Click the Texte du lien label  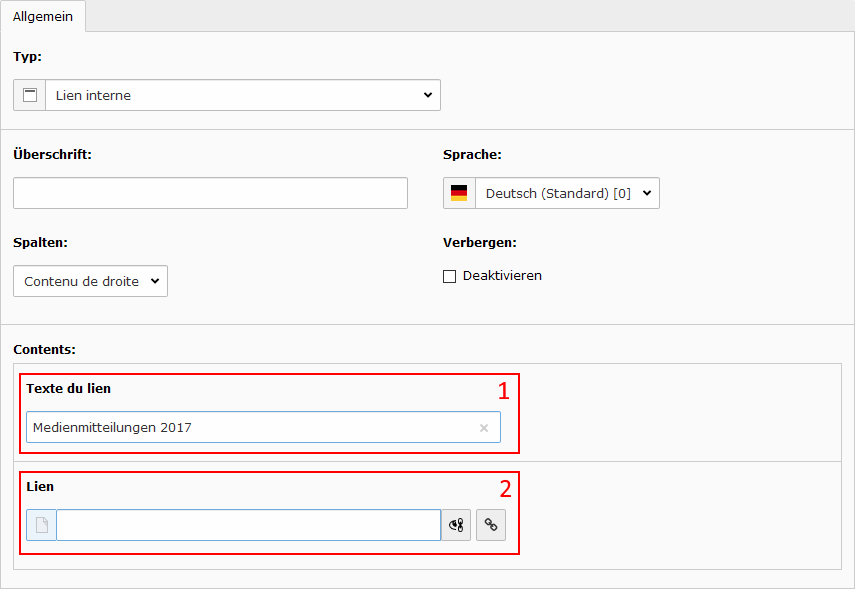pyautogui.click(x=69, y=388)
